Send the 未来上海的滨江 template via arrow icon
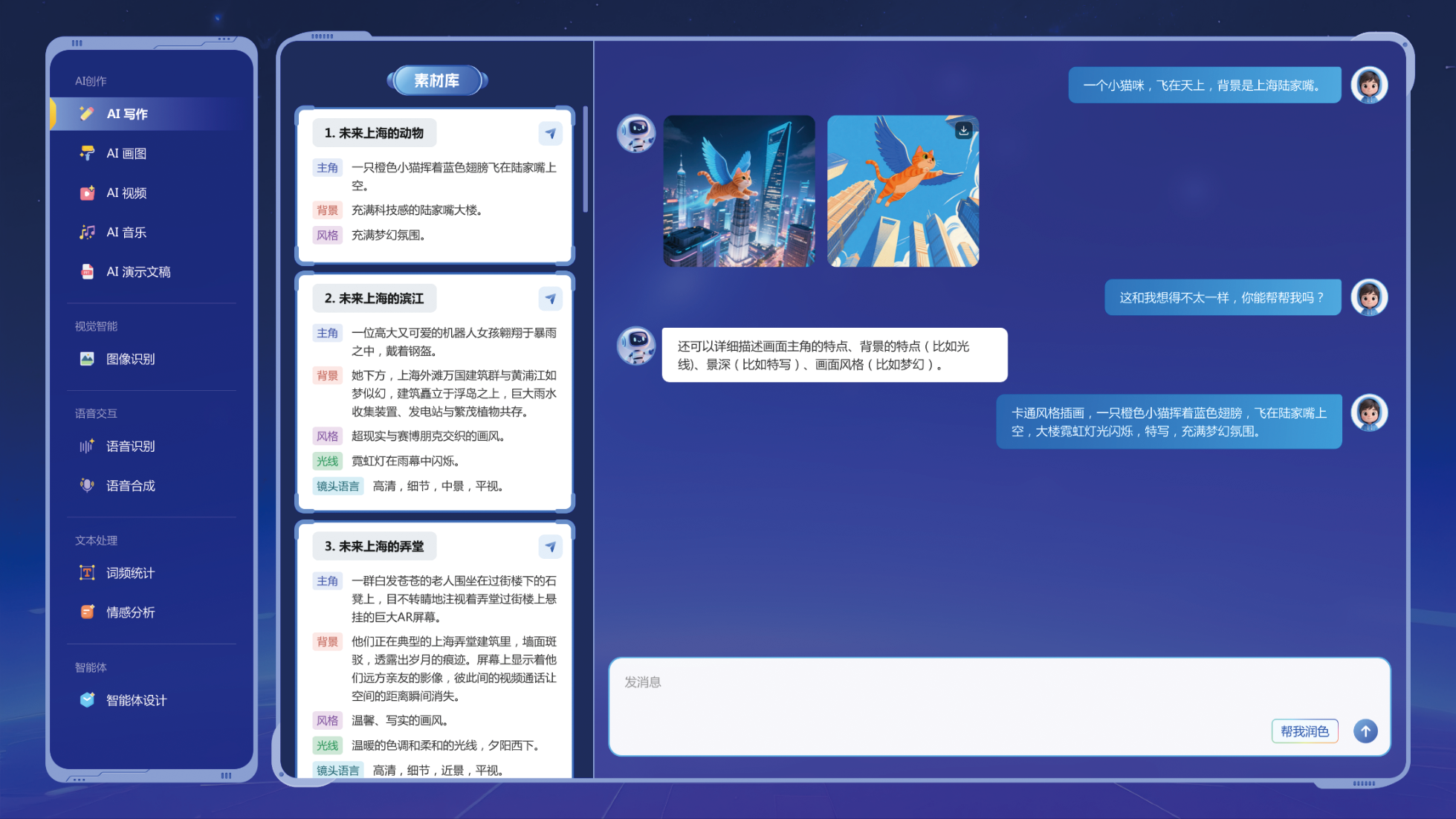Image resolution: width=1456 pixels, height=819 pixels. (550, 299)
